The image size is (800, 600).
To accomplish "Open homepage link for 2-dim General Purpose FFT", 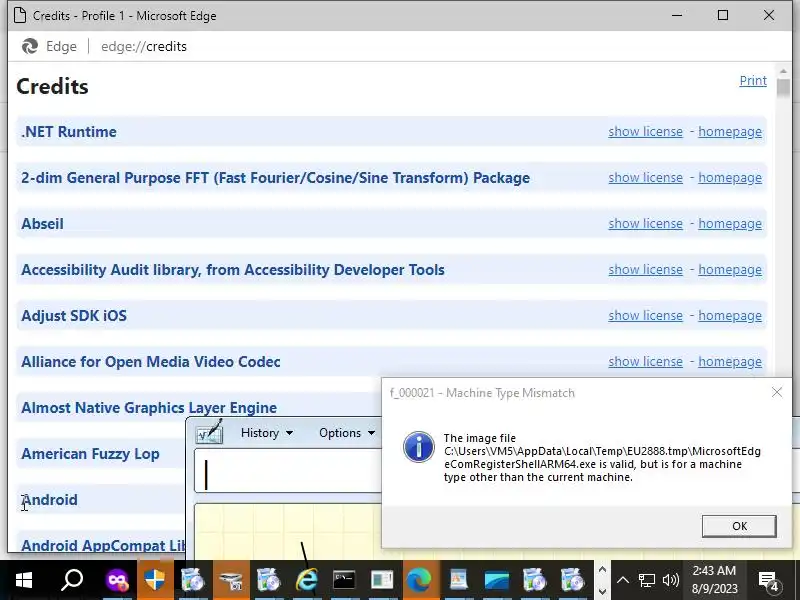I will (730, 178).
